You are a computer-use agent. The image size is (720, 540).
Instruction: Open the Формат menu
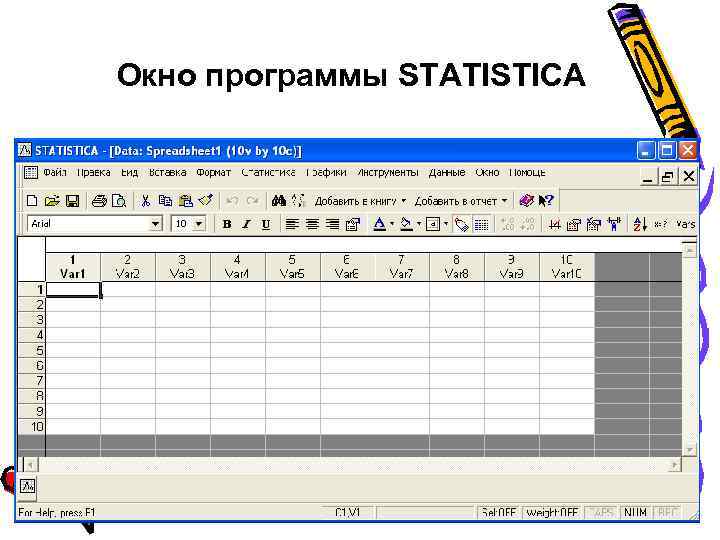214,173
